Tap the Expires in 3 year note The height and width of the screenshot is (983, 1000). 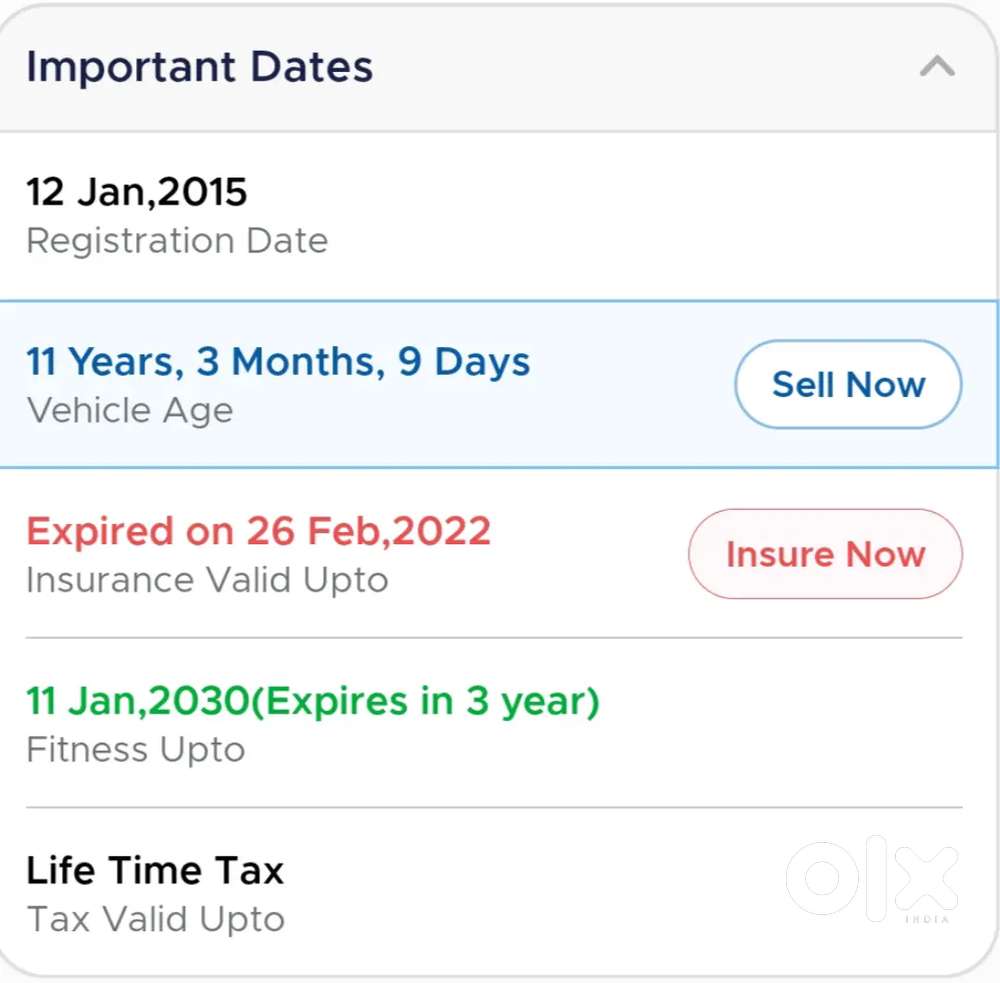pos(425,701)
